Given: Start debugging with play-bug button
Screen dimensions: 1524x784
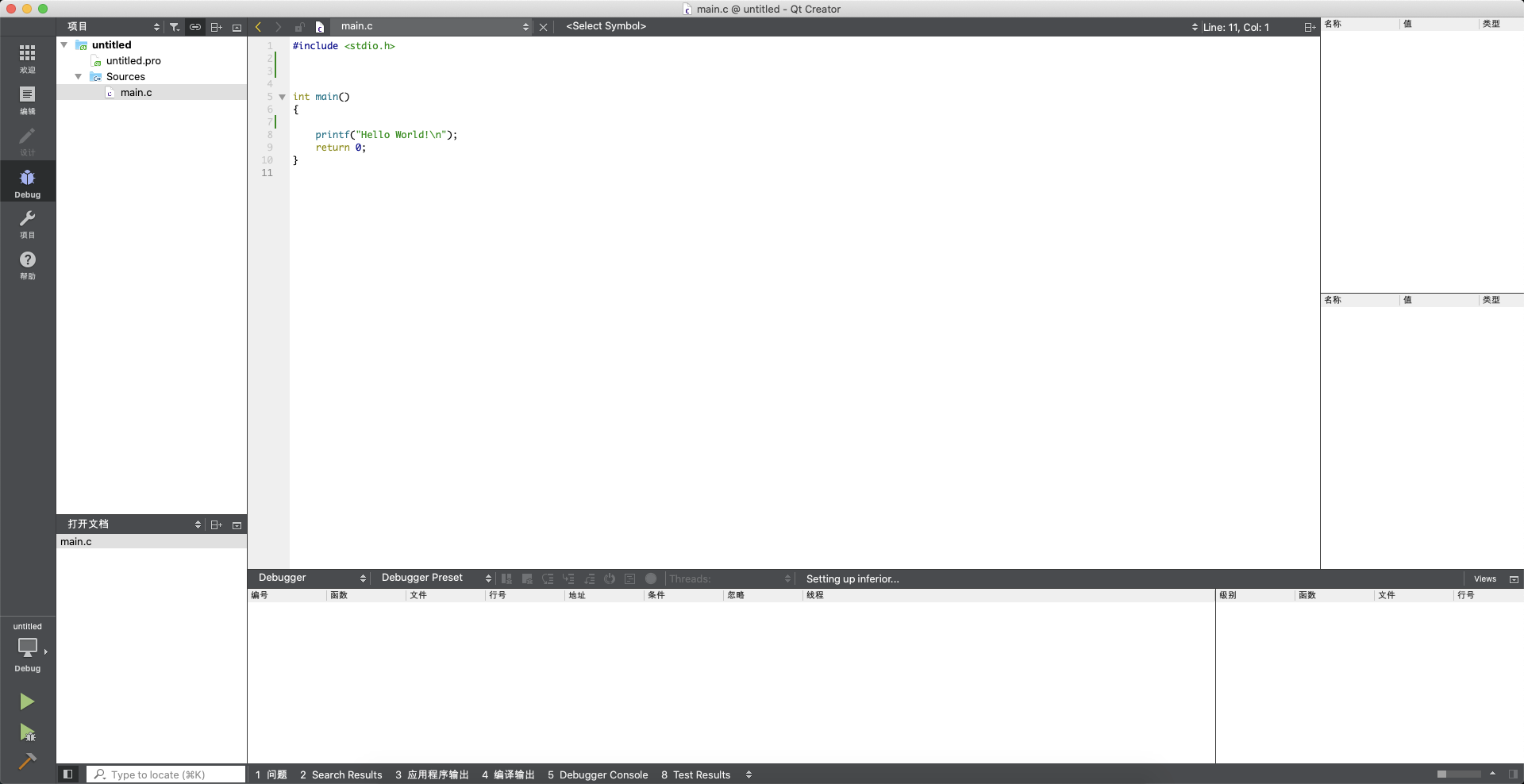Looking at the screenshot, I should click(x=27, y=732).
